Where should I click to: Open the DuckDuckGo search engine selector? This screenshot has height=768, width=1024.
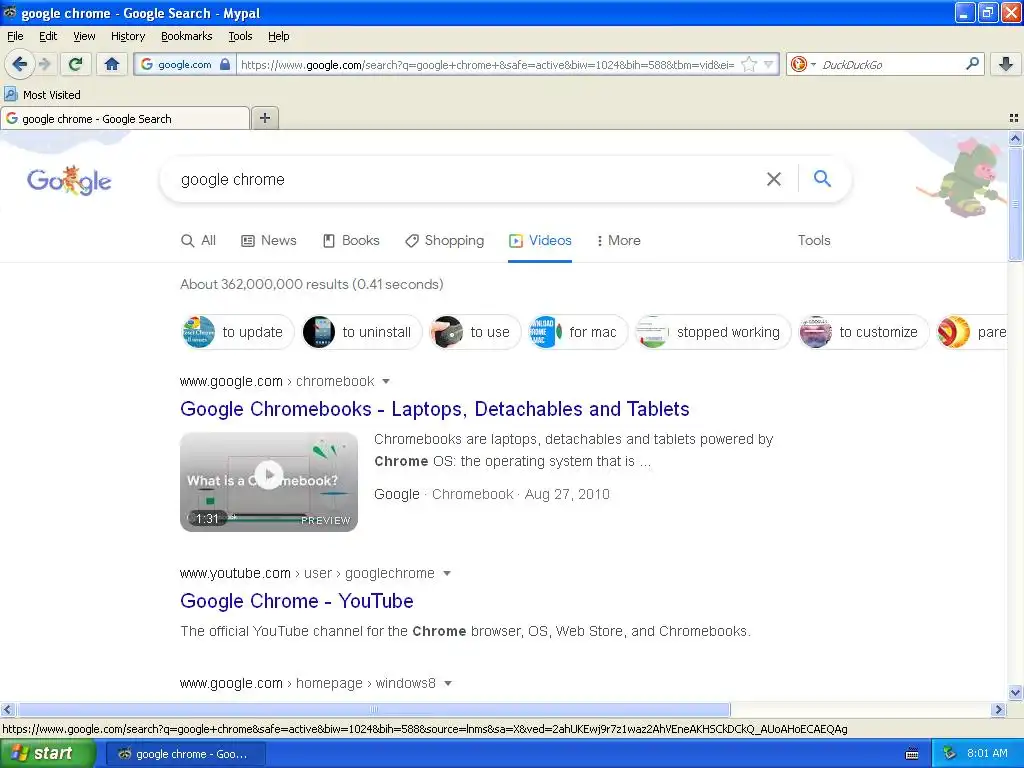pos(803,64)
